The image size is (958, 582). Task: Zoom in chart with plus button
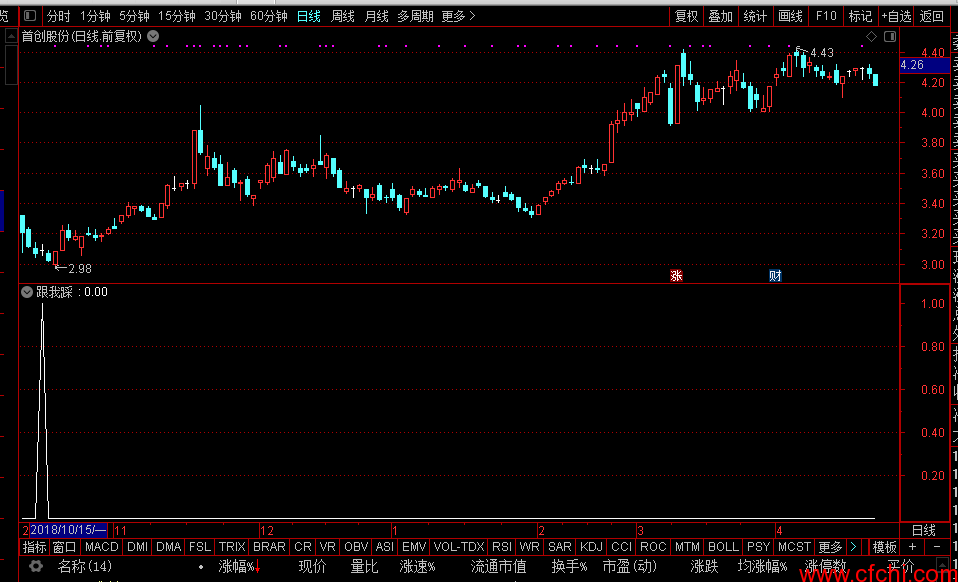(912, 547)
